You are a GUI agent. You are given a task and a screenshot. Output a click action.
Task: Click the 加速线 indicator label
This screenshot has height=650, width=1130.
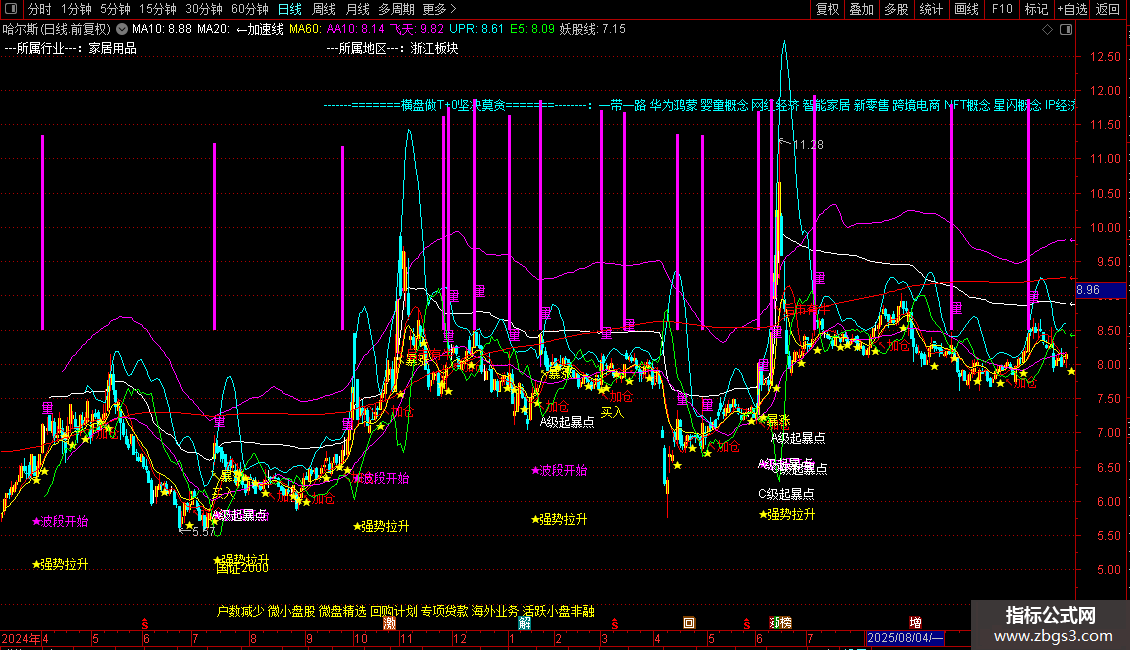click(x=265, y=30)
